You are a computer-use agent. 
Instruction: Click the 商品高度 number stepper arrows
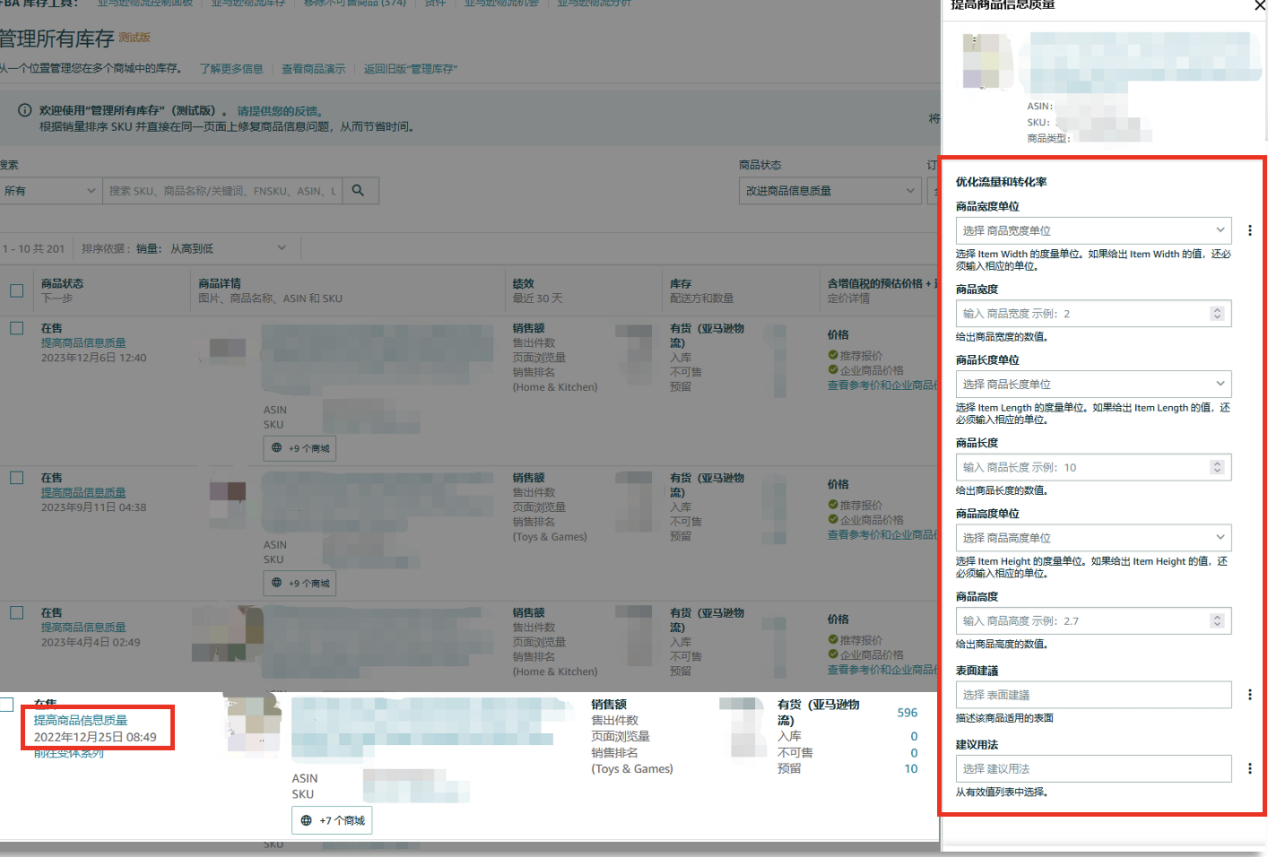(1217, 621)
